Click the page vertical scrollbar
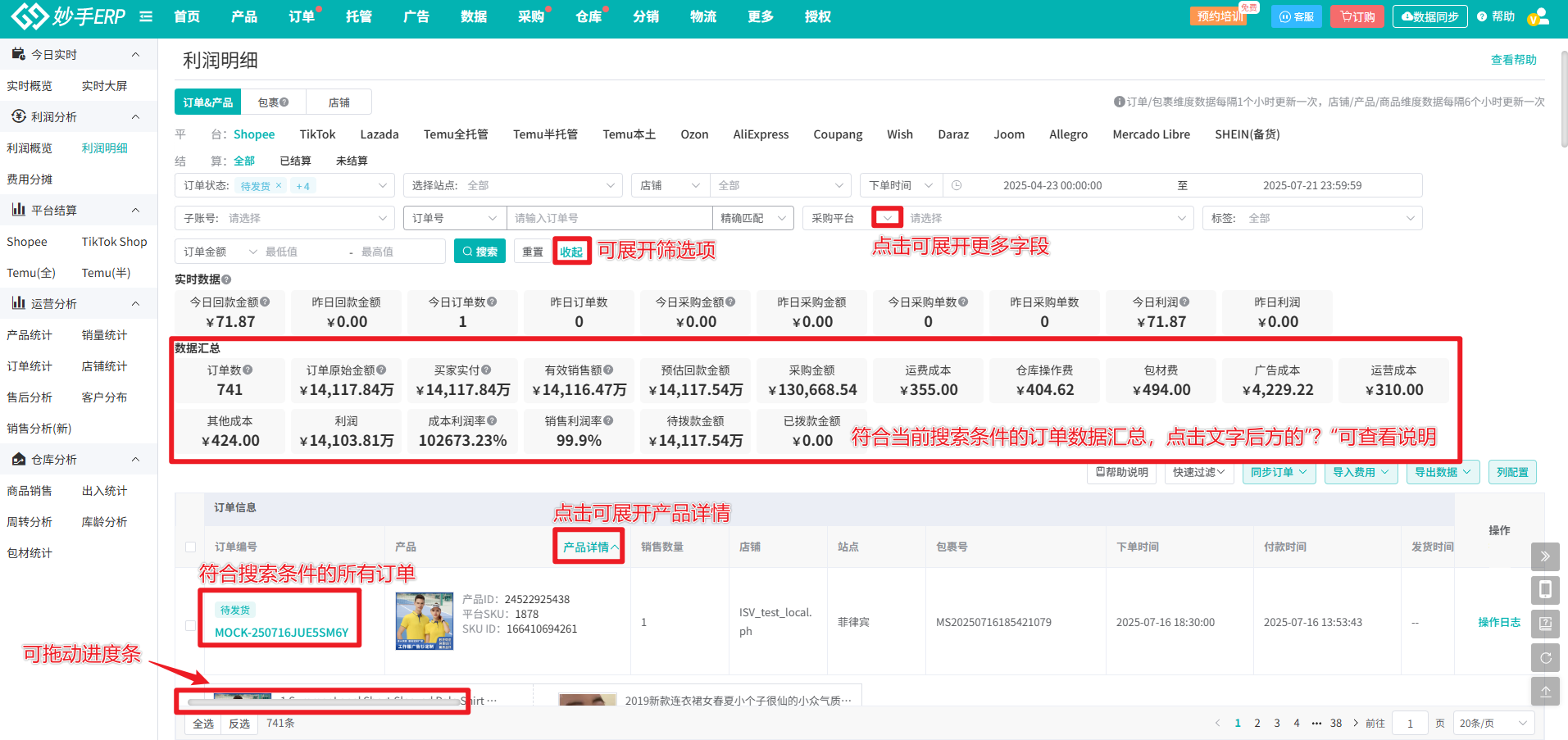The image size is (1568, 740). coord(1563,98)
